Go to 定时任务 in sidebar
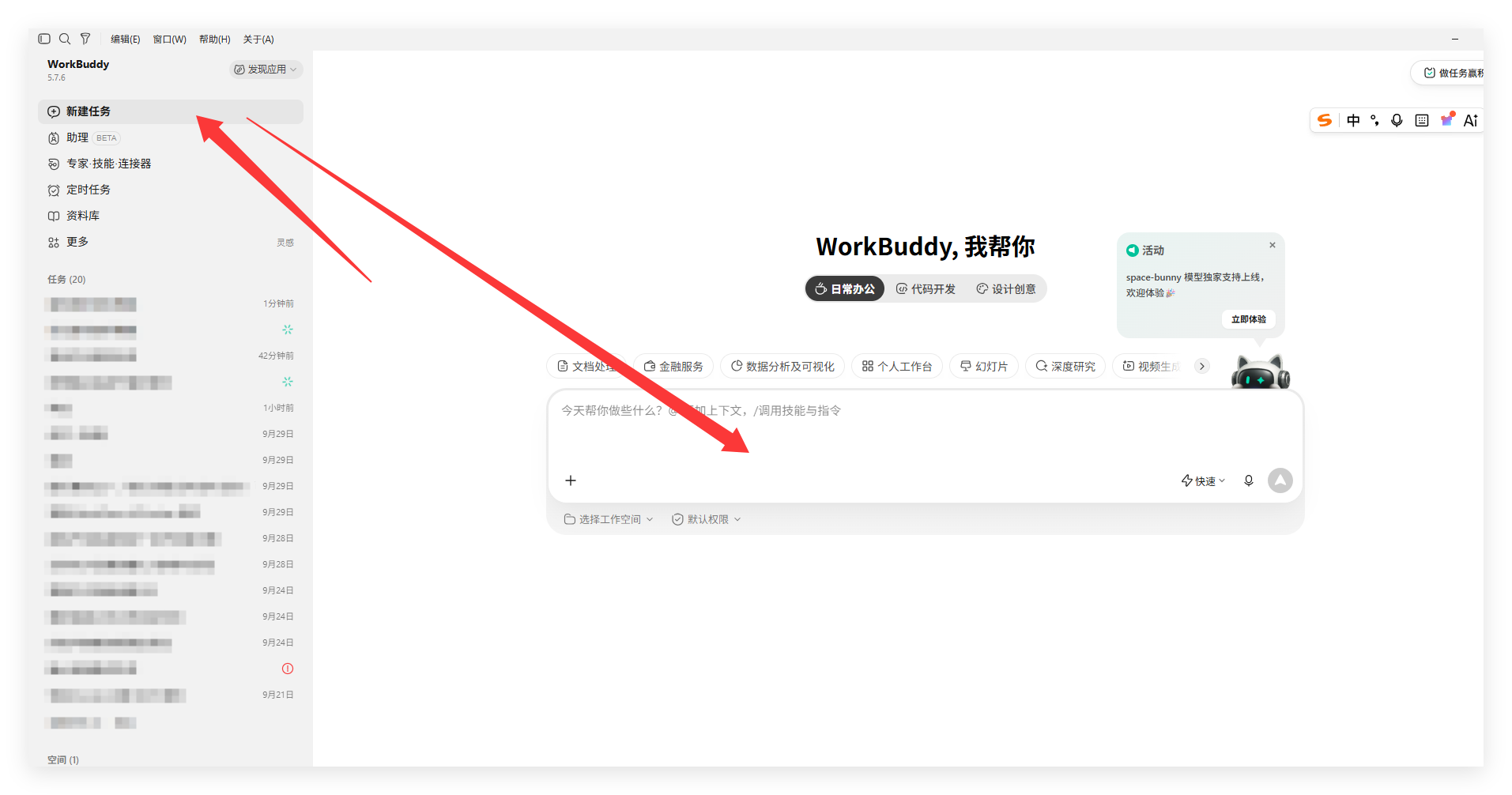The width and height of the screenshot is (1512, 795). [x=171, y=190]
